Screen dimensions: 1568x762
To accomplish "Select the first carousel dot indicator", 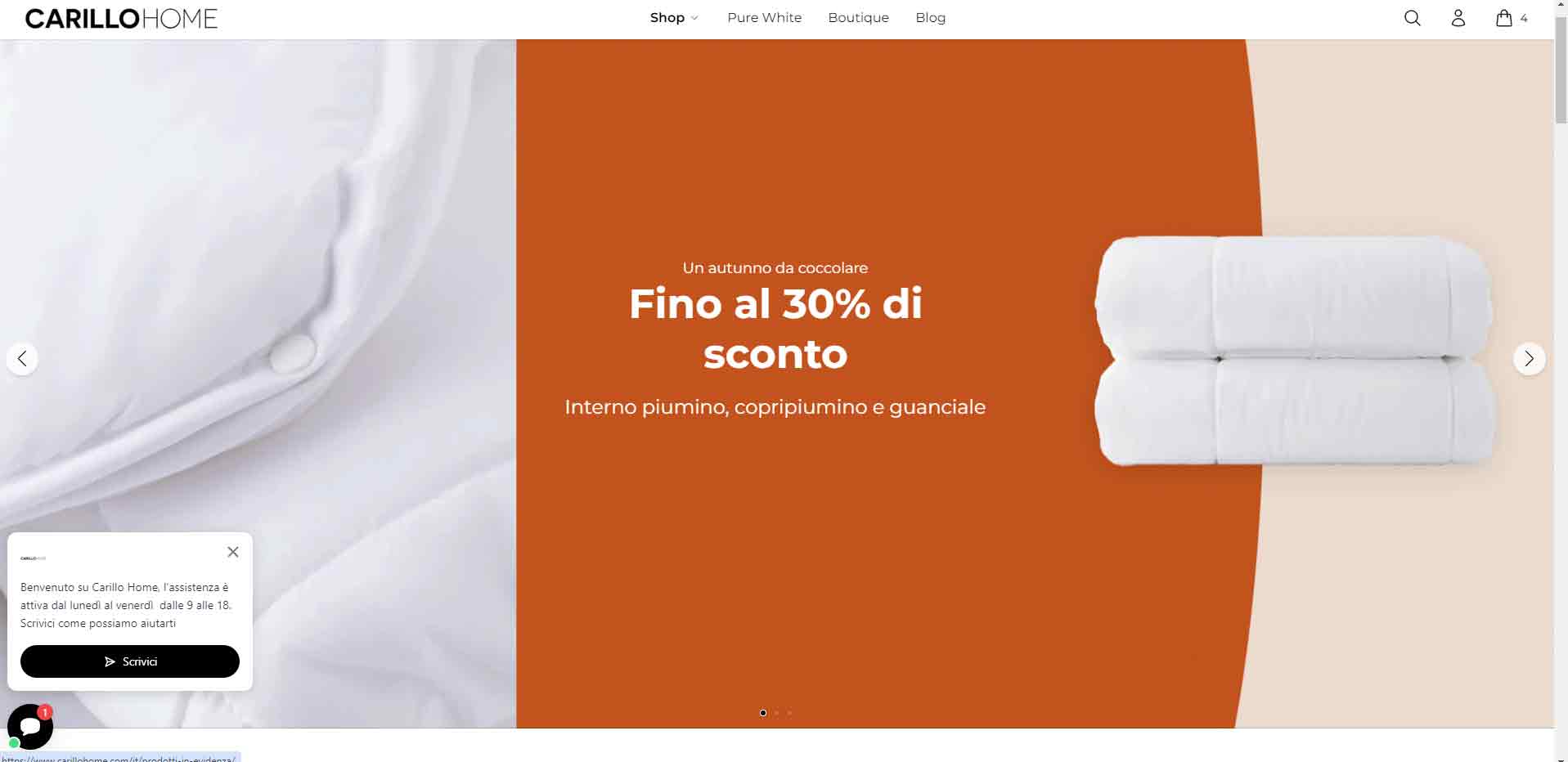I will tap(763, 713).
